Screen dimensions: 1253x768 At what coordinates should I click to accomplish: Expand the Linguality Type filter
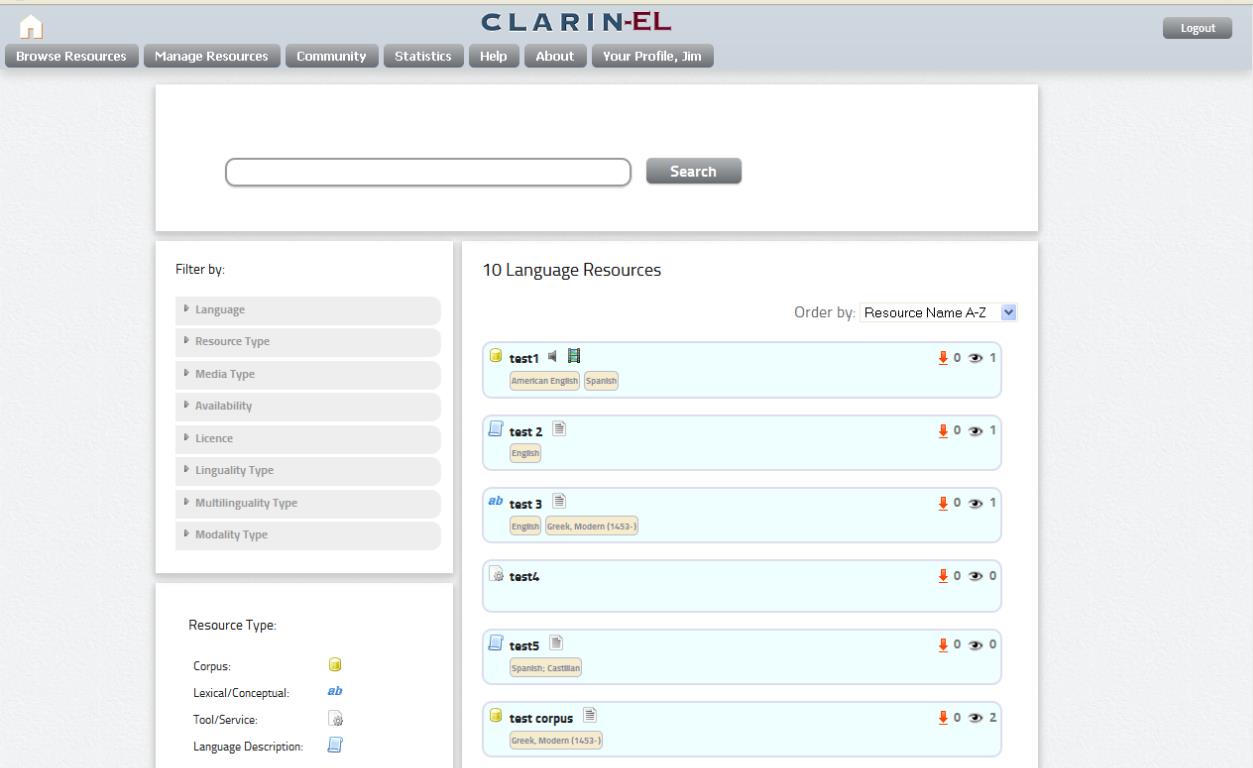pos(308,470)
